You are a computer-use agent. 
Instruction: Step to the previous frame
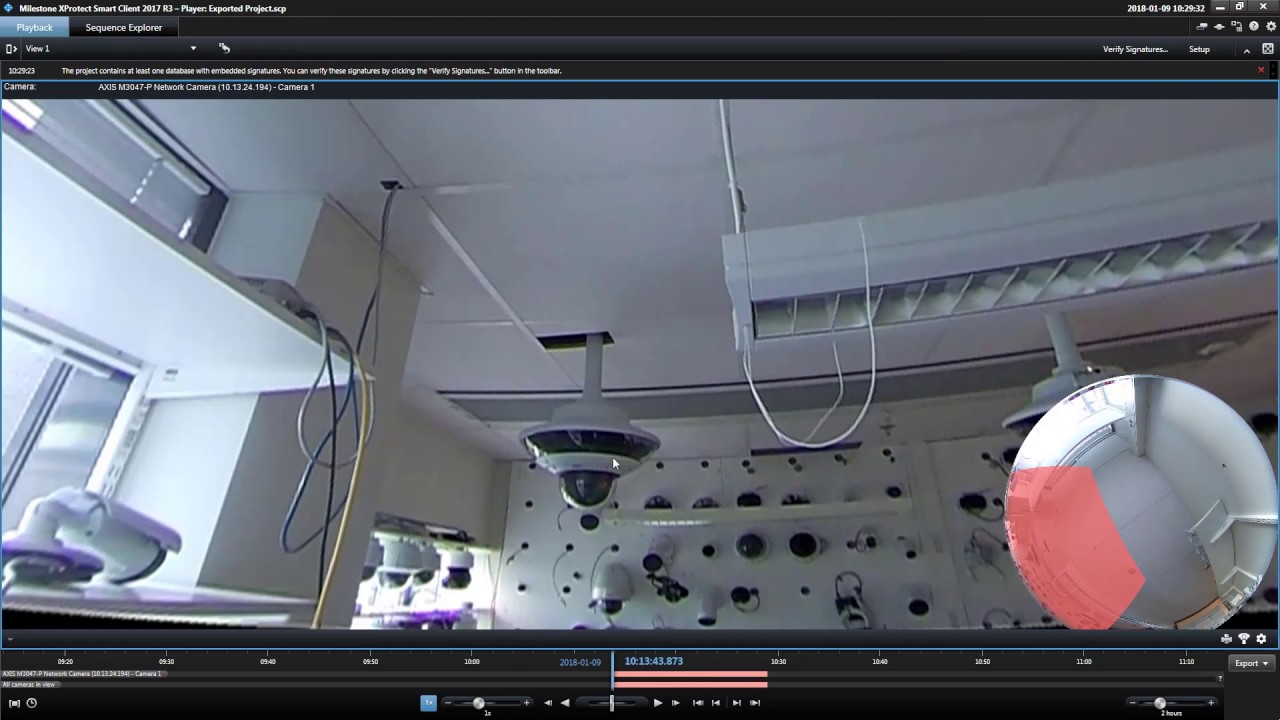pos(548,703)
